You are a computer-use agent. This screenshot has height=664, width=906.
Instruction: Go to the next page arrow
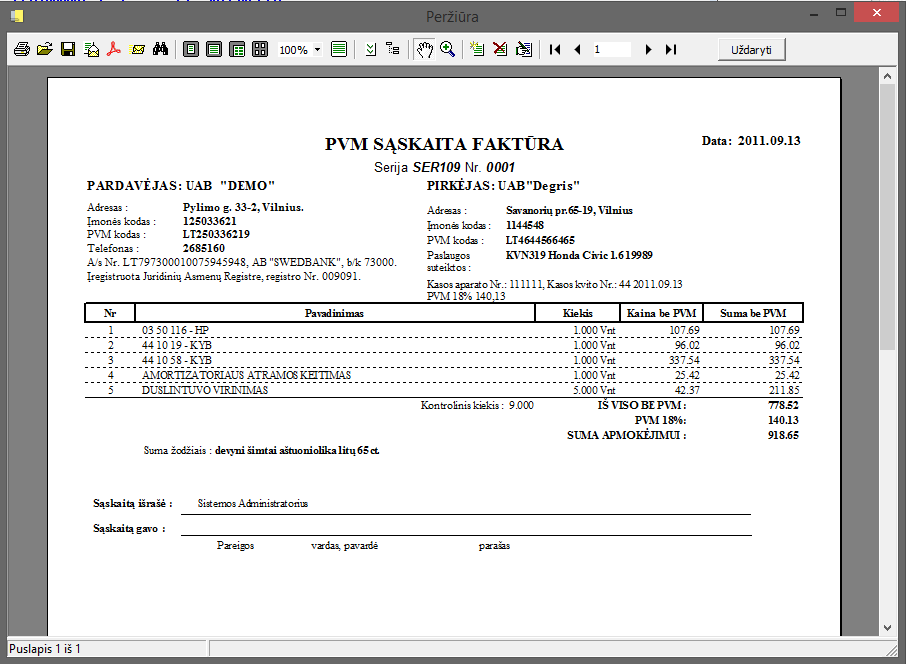pyautogui.click(x=649, y=49)
